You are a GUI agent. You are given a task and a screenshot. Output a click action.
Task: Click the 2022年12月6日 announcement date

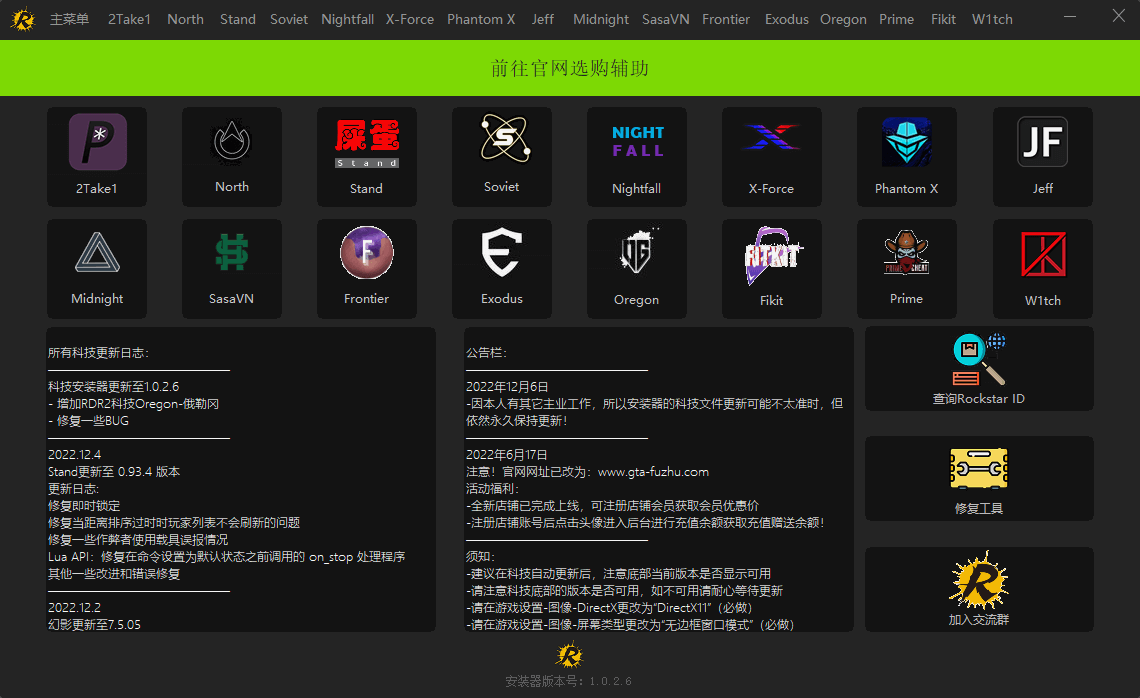(507, 387)
